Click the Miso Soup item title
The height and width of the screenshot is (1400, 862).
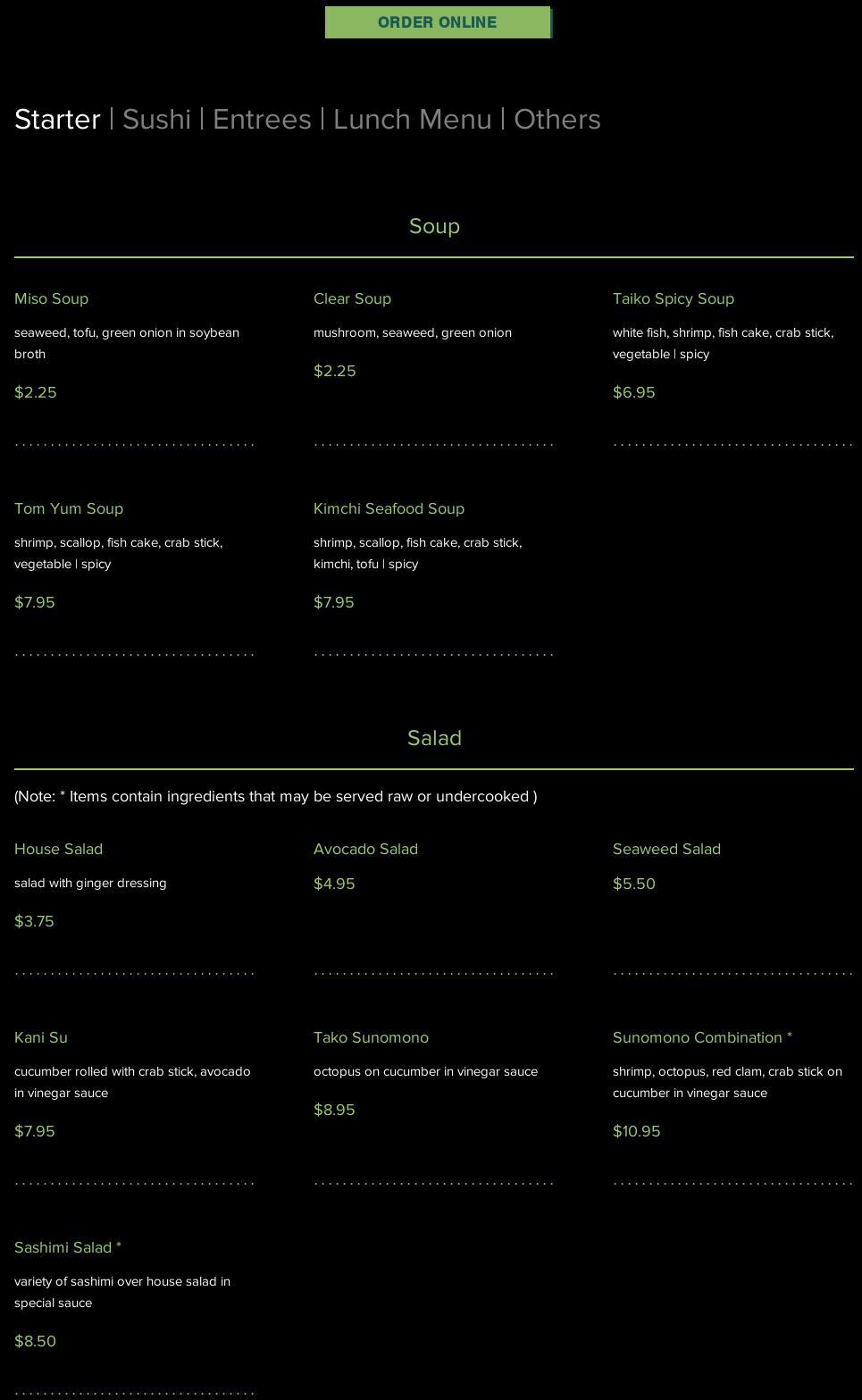51,299
